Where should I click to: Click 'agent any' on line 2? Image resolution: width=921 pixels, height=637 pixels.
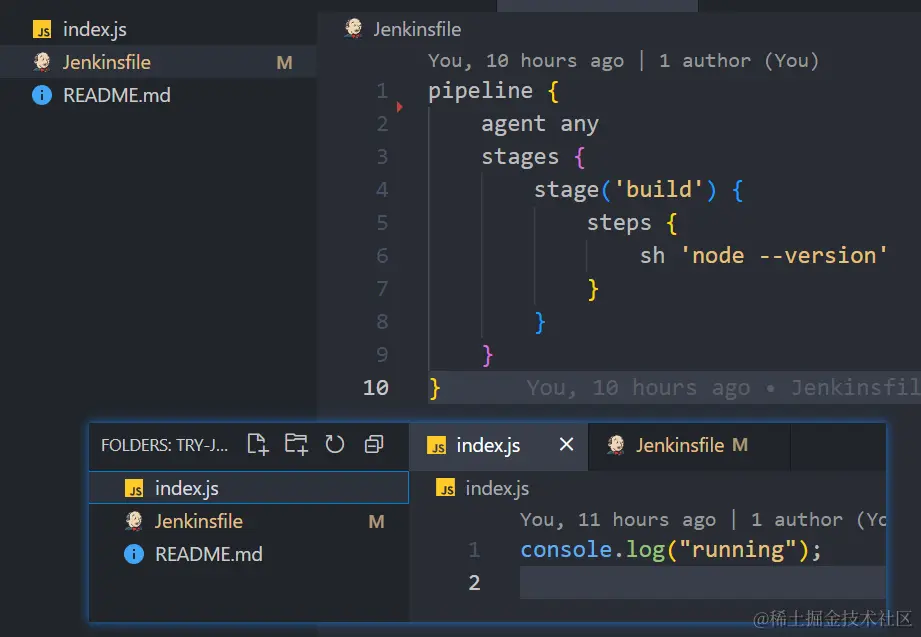(x=540, y=124)
